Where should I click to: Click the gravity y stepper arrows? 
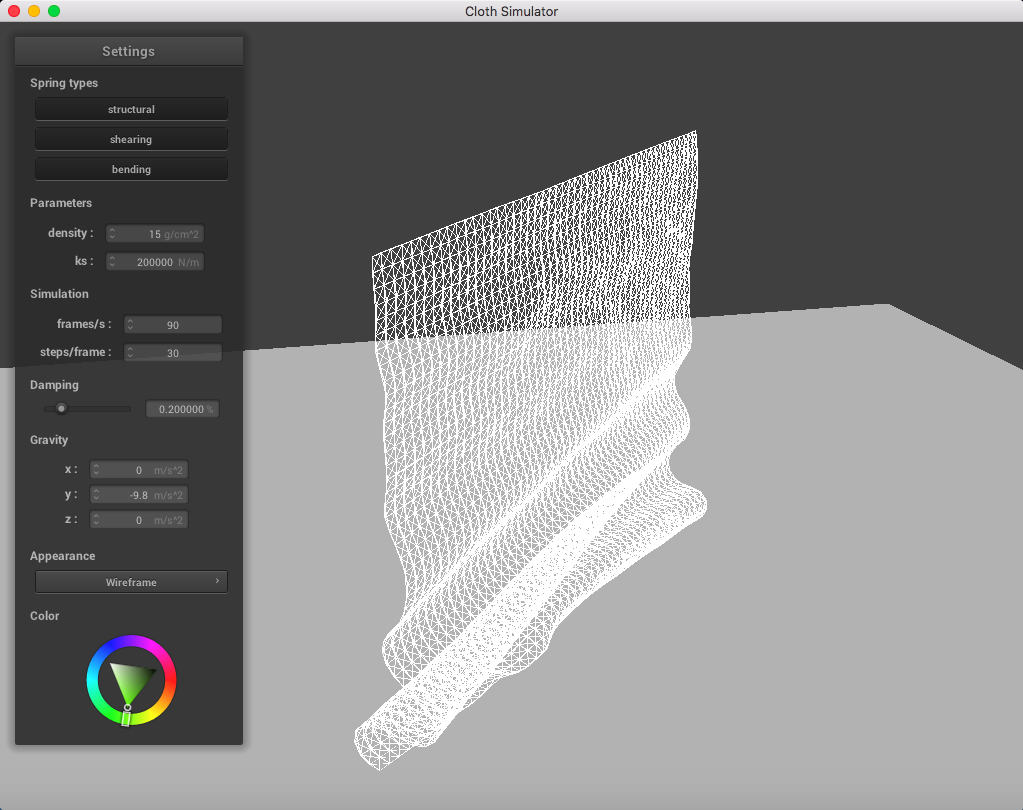pos(96,495)
